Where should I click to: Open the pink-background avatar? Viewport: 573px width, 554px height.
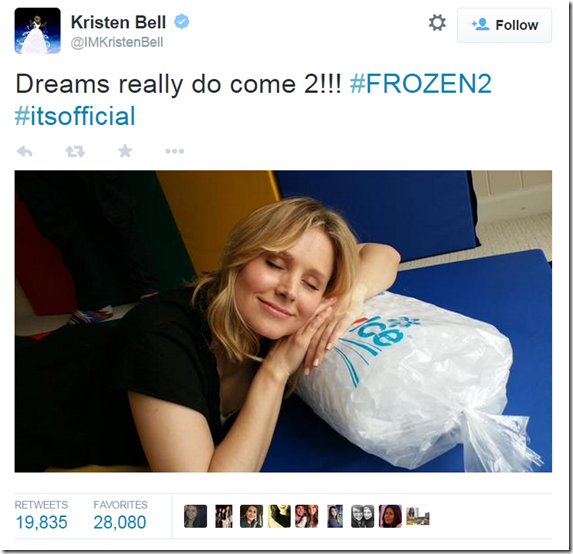(x=390, y=516)
